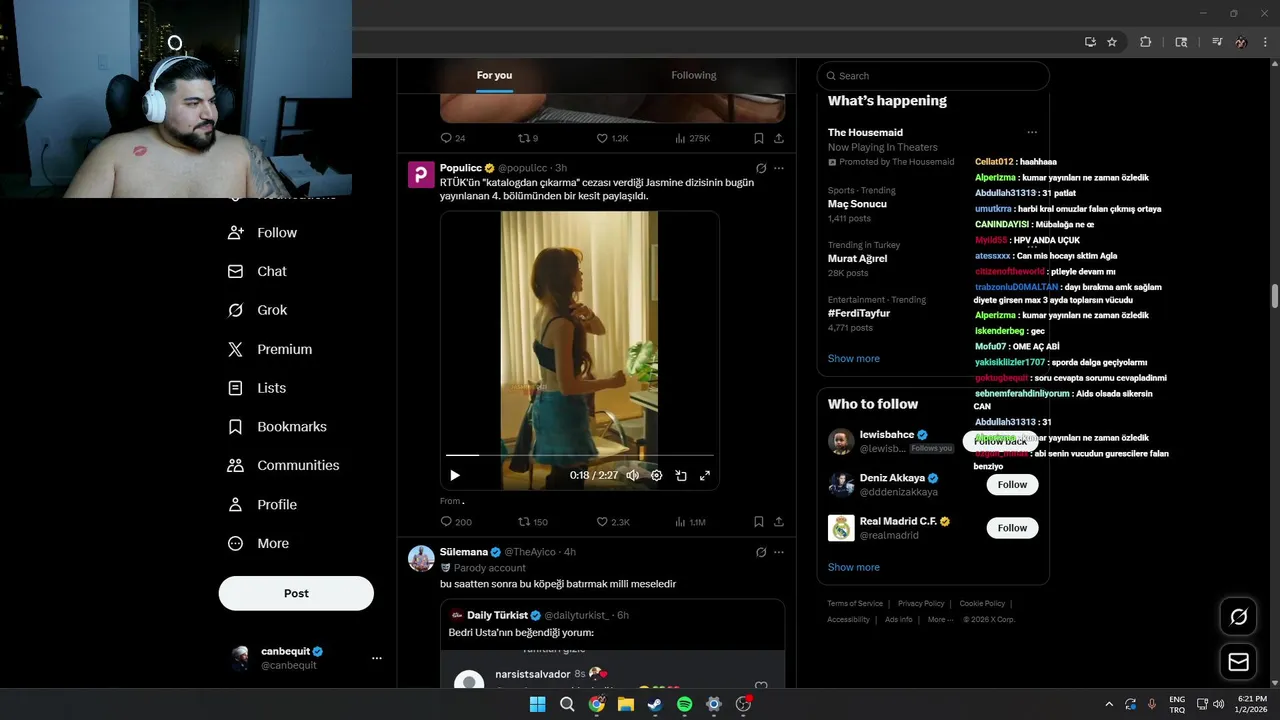Expand footer More links
Viewport: 1280px width, 720px height.
tap(939, 620)
